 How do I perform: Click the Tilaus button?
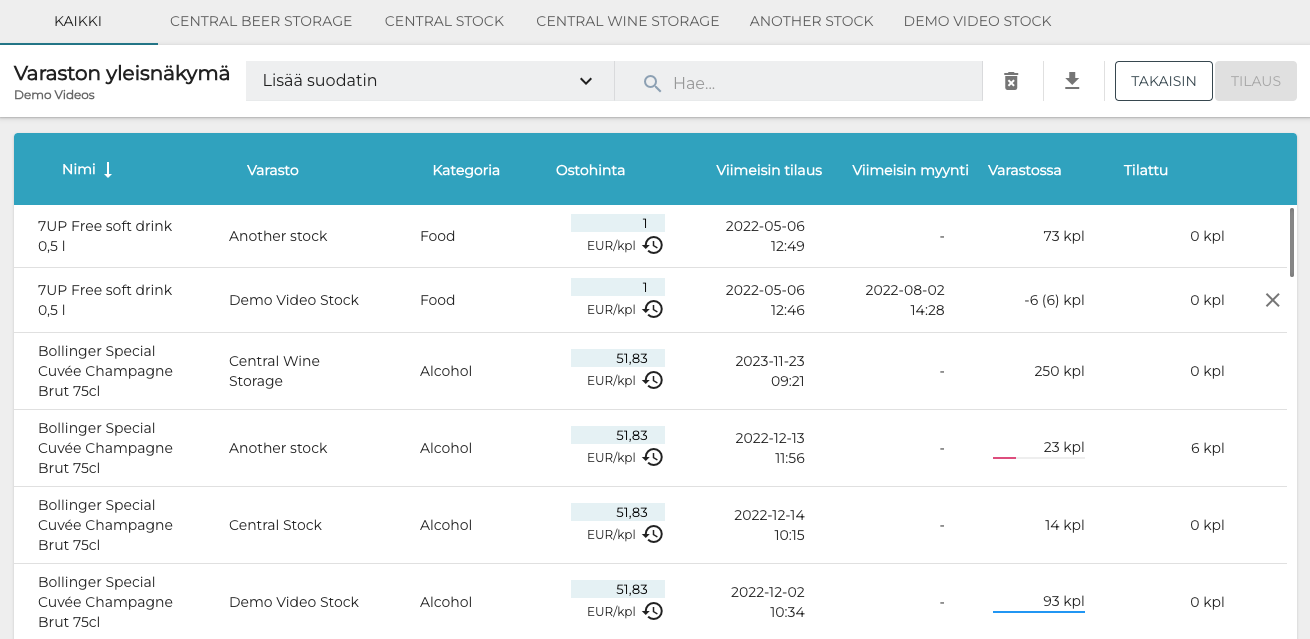pos(1255,81)
